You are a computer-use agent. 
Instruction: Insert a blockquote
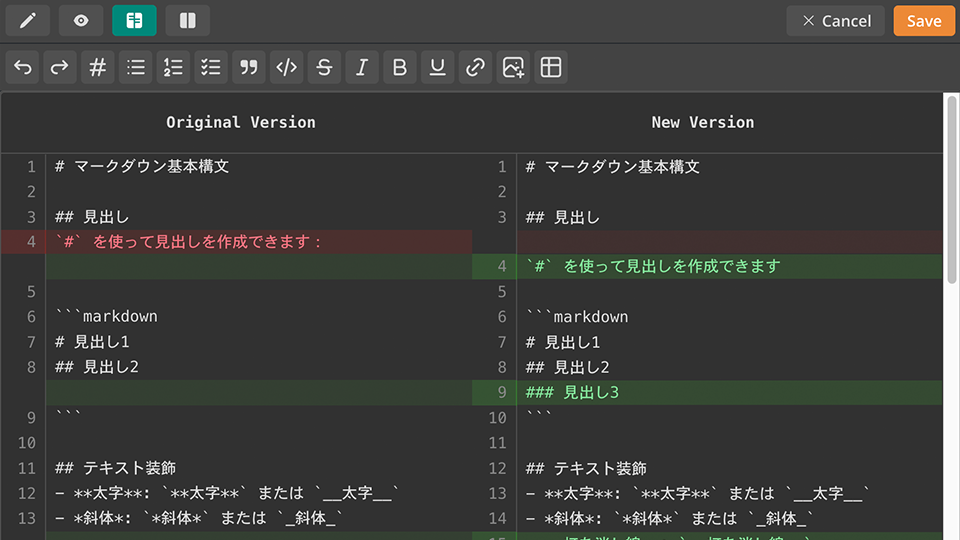point(249,67)
